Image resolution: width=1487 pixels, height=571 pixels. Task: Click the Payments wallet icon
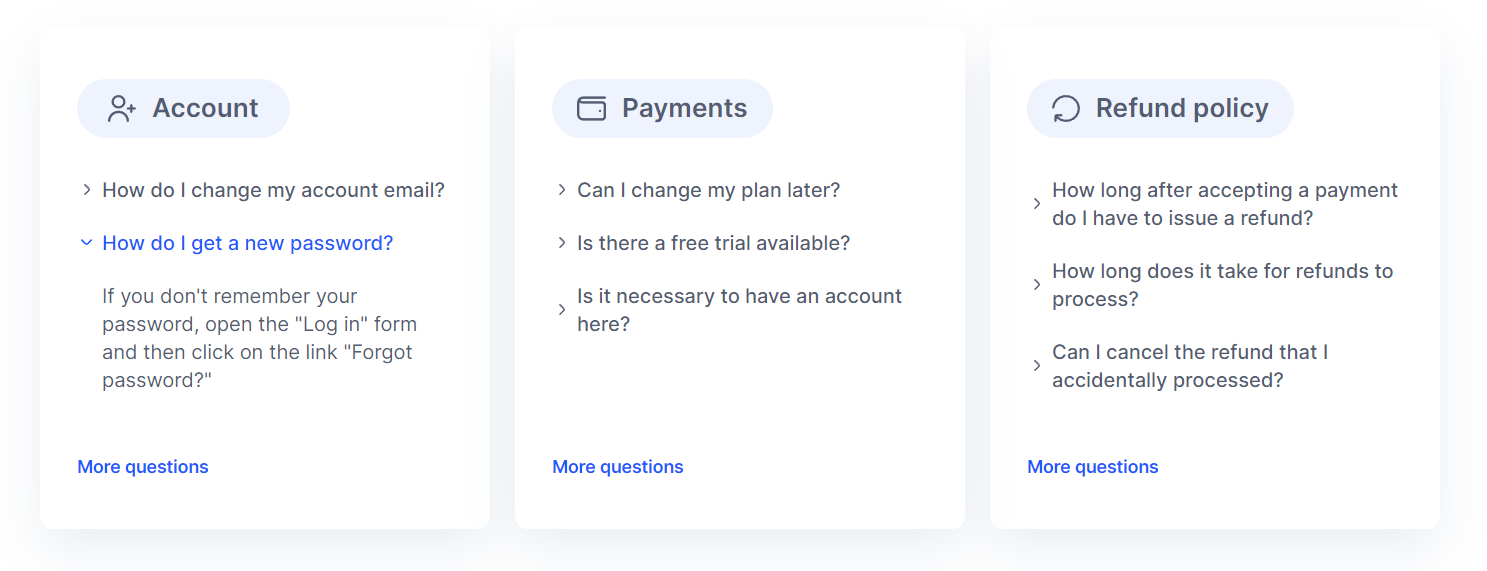592,108
